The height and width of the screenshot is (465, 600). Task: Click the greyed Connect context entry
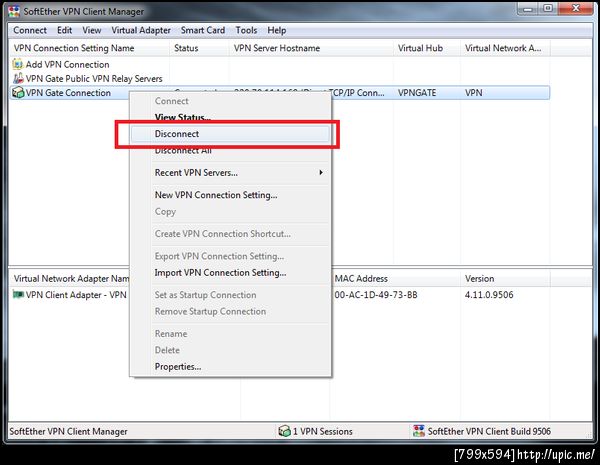230,101
